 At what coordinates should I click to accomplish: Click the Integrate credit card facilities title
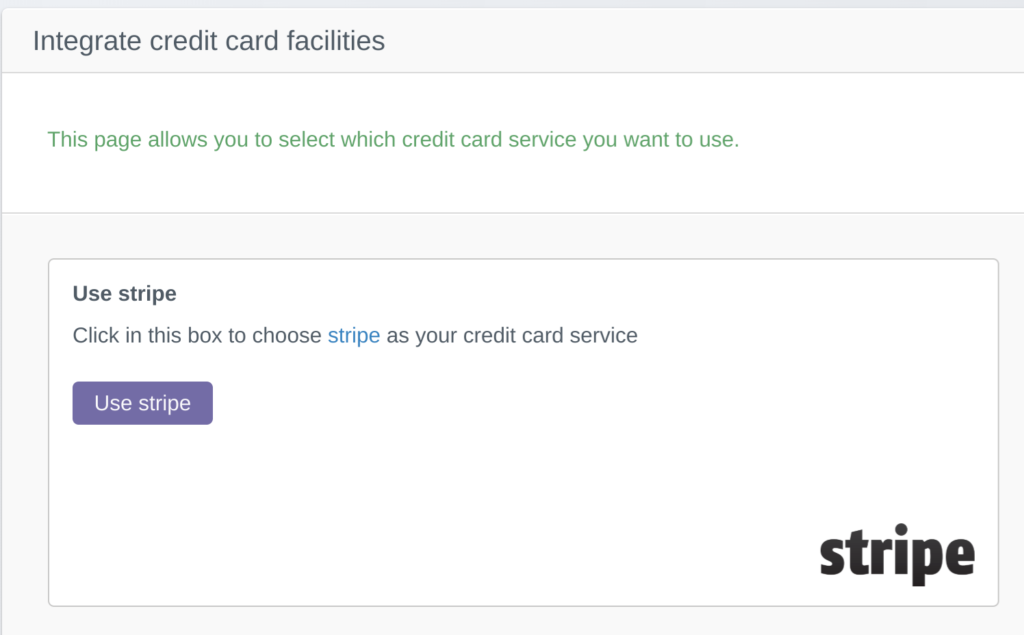(209, 41)
